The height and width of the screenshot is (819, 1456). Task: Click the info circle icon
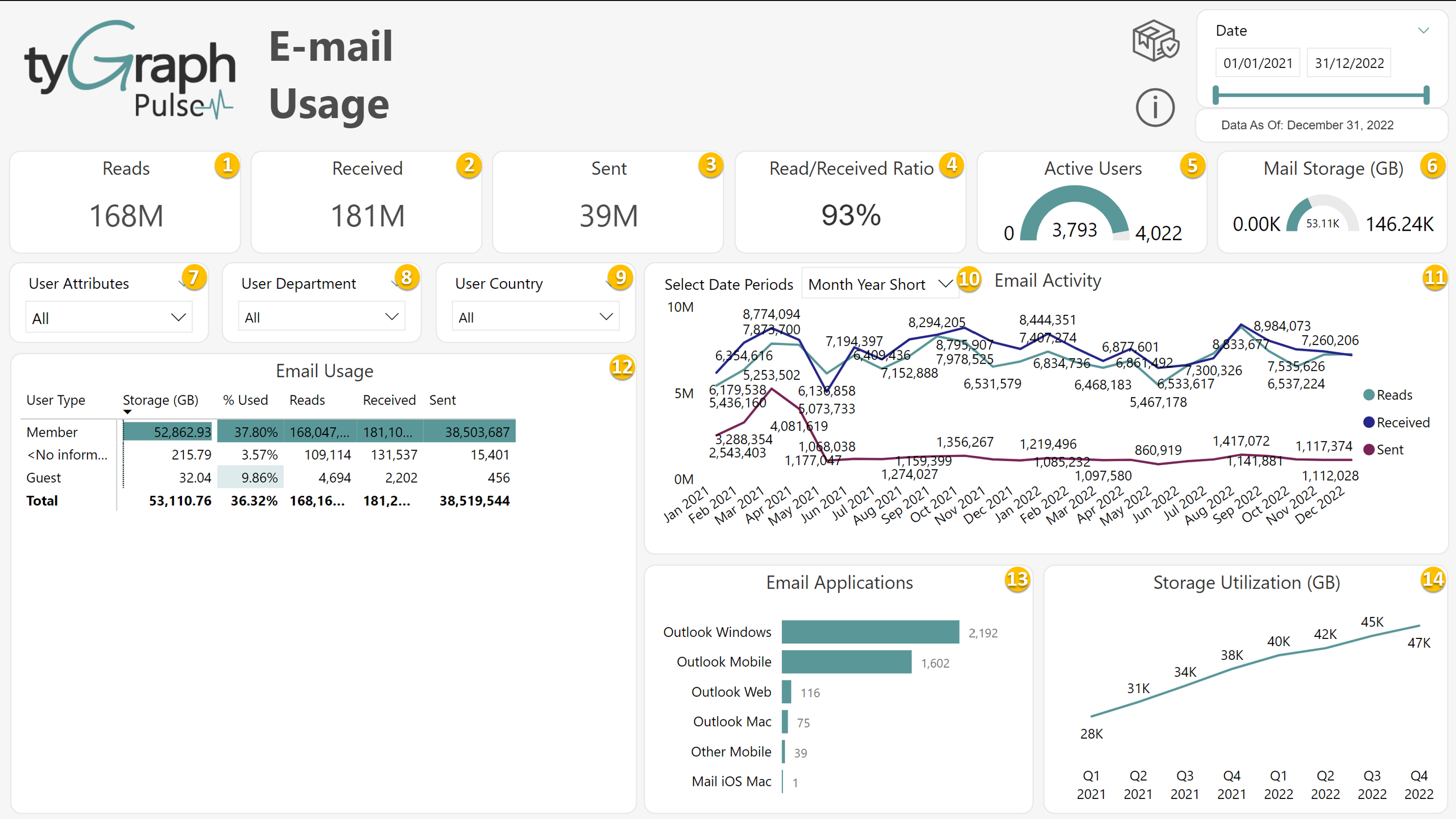tap(1155, 107)
